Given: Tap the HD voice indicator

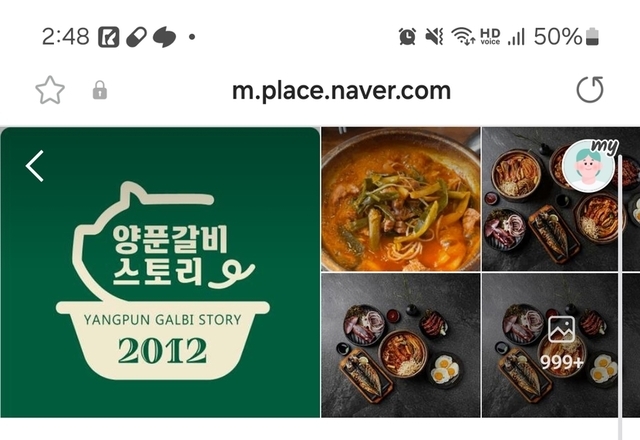Looking at the screenshot, I should coord(490,36).
